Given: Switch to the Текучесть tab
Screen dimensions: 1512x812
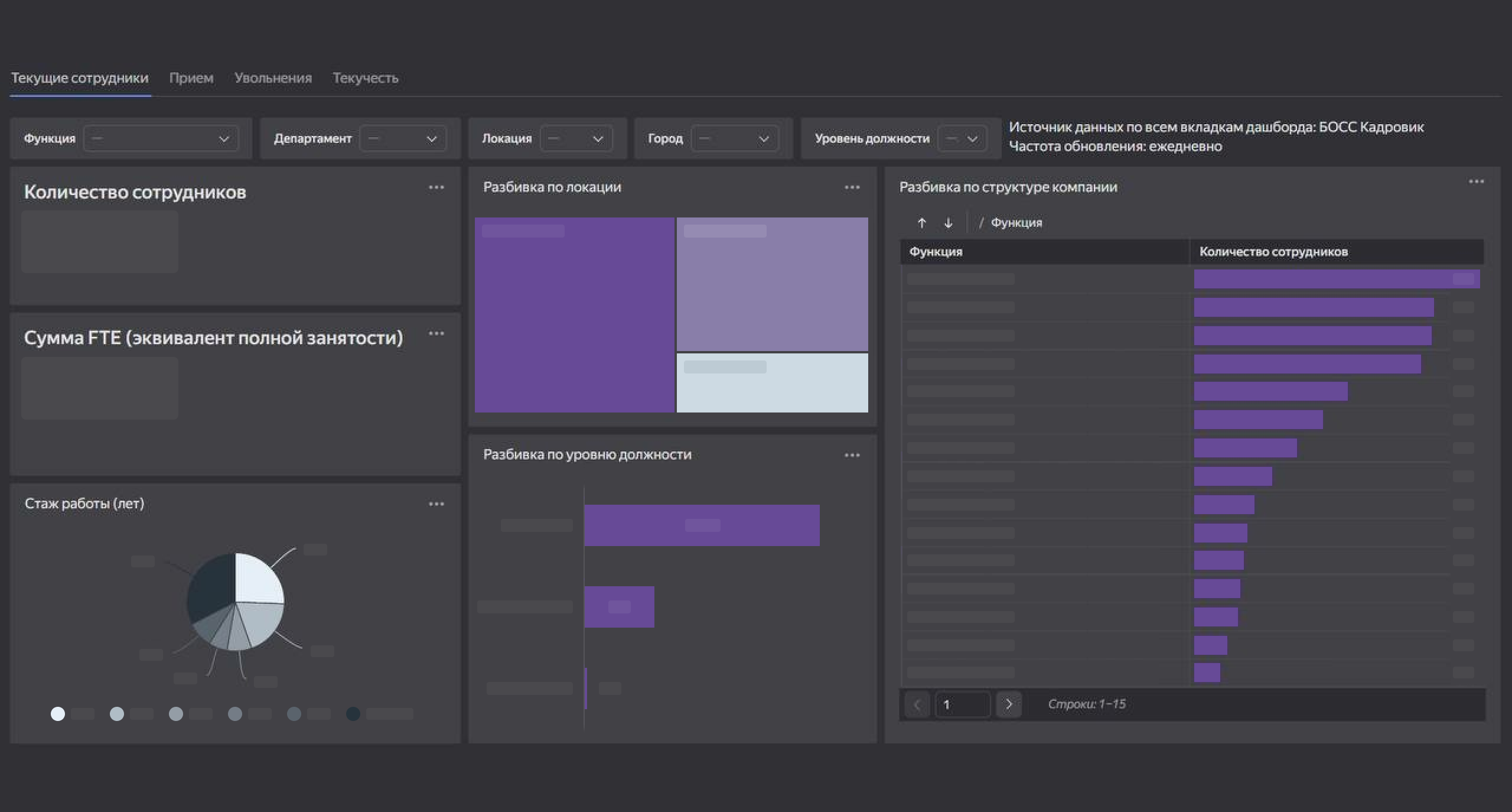Looking at the screenshot, I should coord(365,78).
